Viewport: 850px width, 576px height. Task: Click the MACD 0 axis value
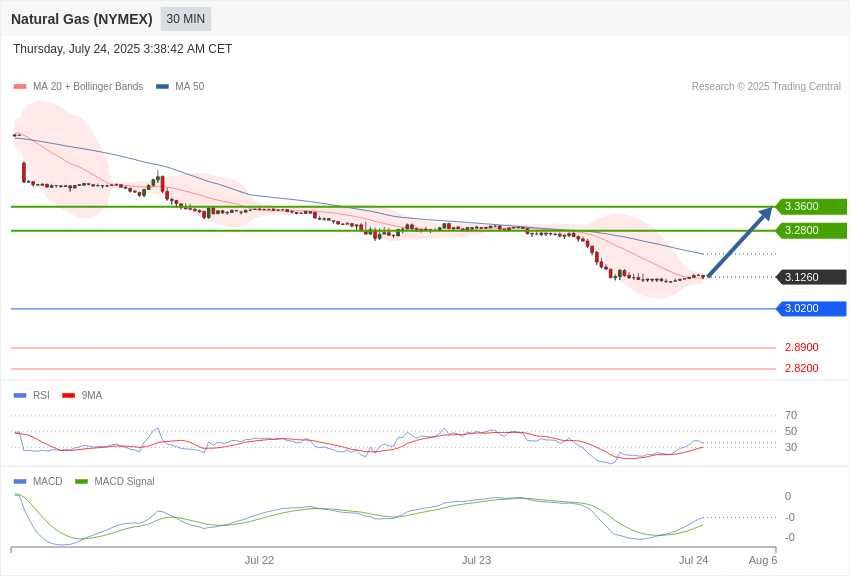(x=788, y=496)
